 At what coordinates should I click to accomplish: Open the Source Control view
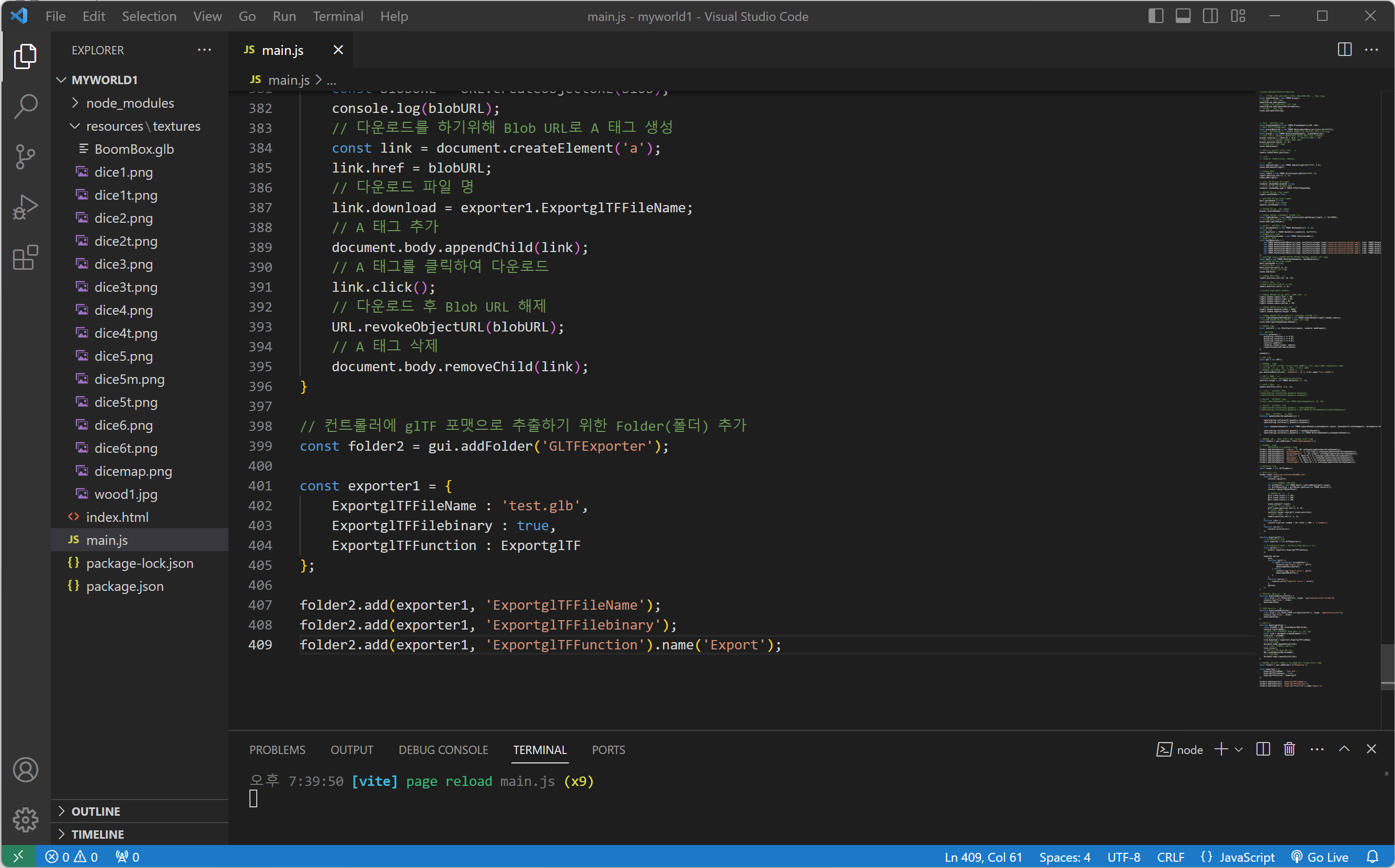pyautogui.click(x=25, y=156)
